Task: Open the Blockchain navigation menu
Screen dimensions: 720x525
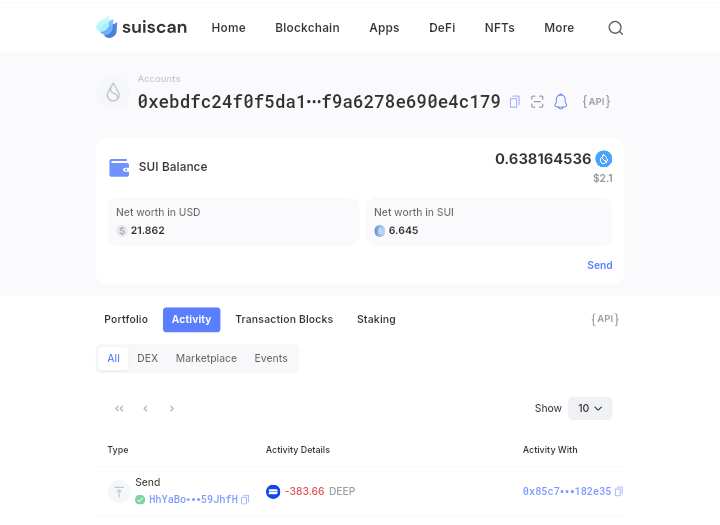Action: point(307,28)
